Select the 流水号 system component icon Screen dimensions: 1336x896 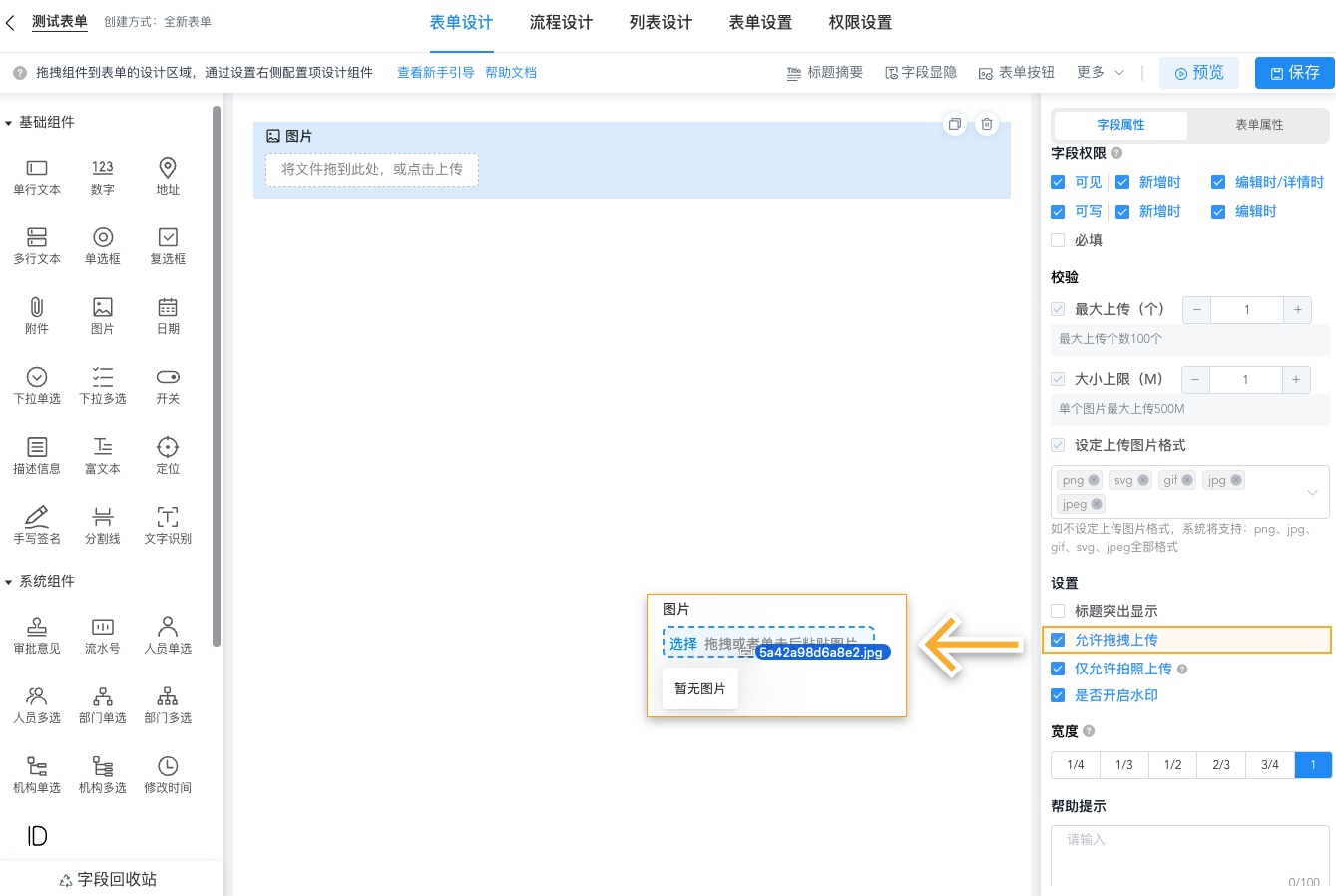tap(102, 629)
